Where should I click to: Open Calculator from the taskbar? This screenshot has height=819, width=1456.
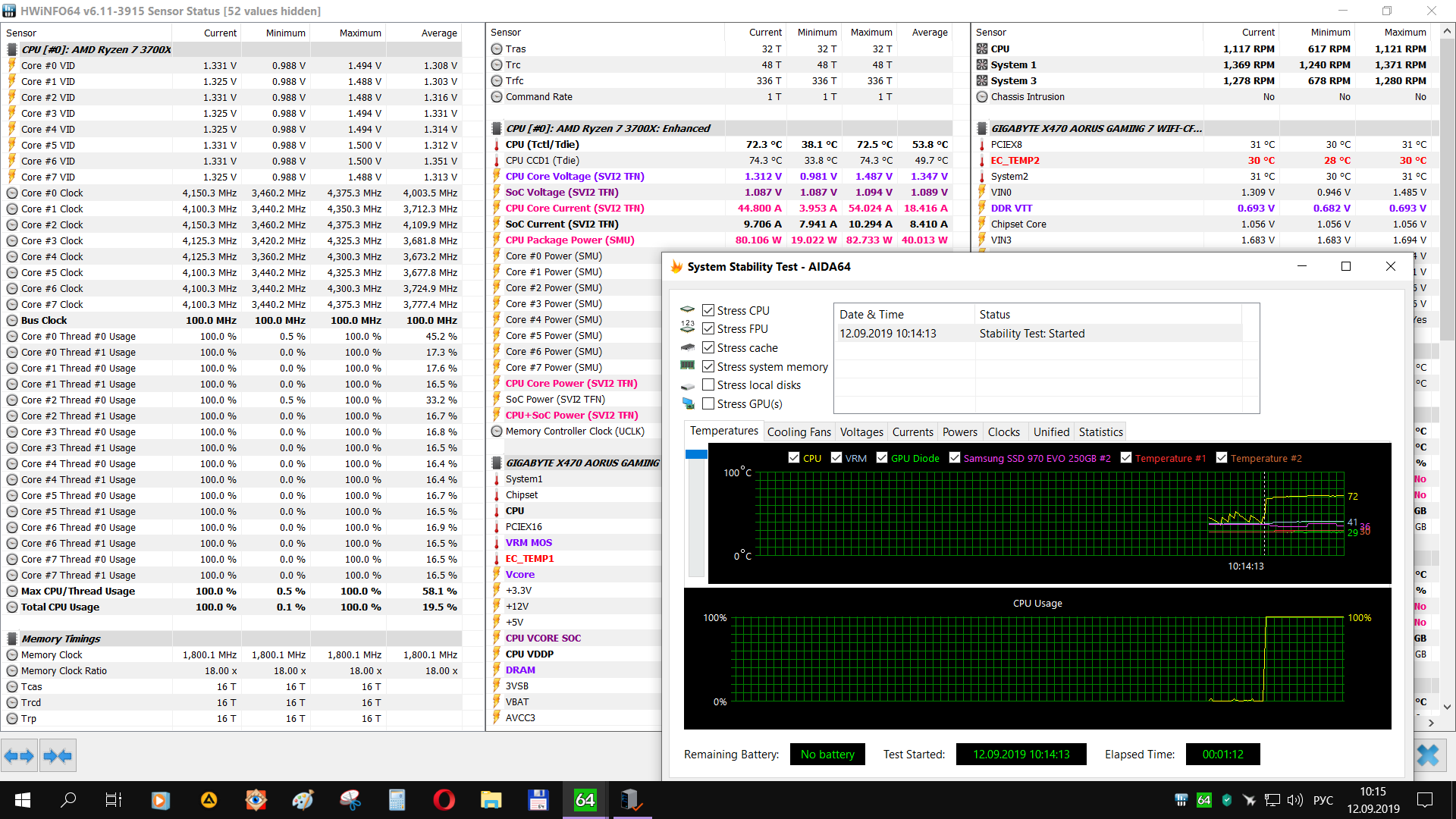point(397,799)
